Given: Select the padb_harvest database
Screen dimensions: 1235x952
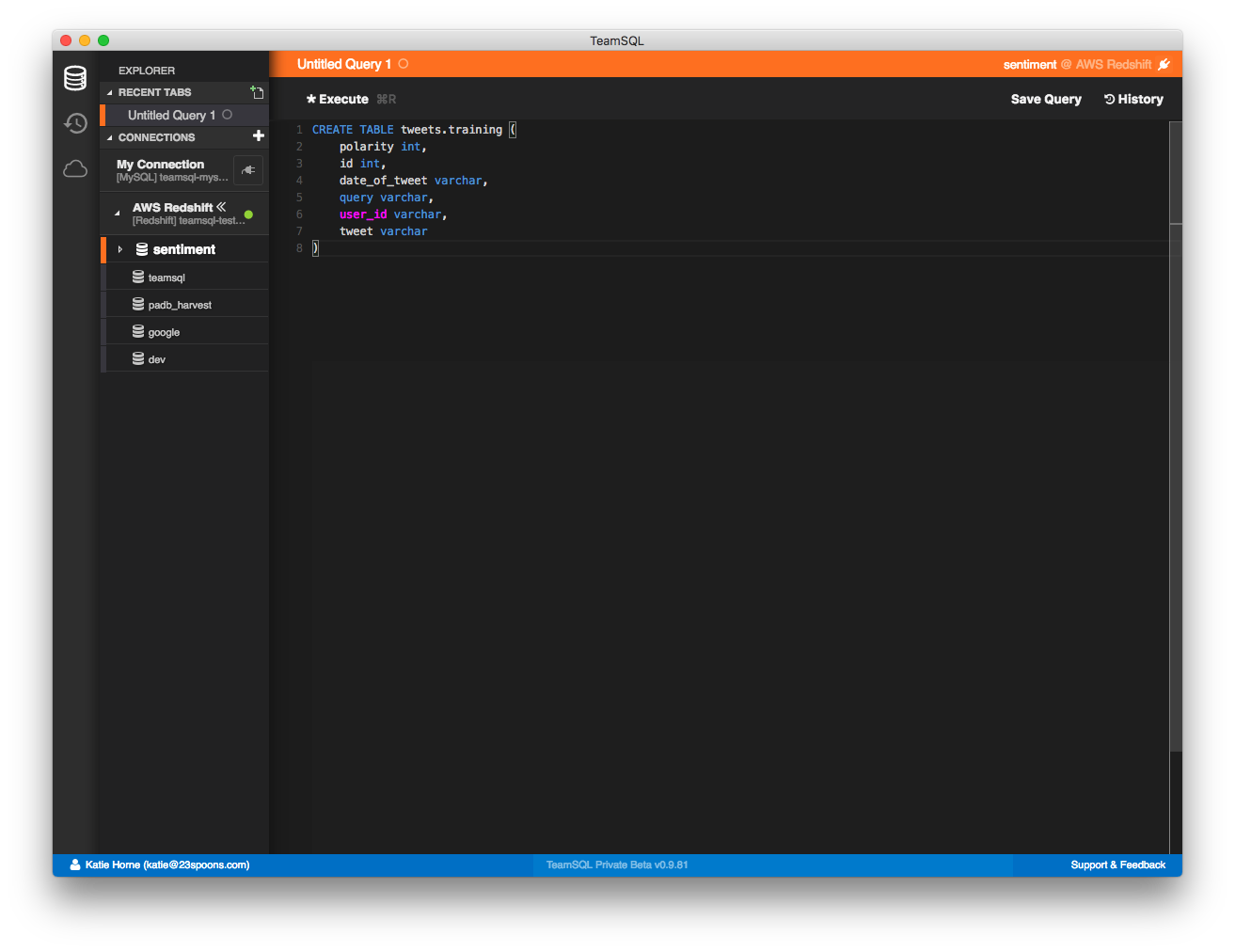Looking at the screenshot, I should [x=180, y=305].
